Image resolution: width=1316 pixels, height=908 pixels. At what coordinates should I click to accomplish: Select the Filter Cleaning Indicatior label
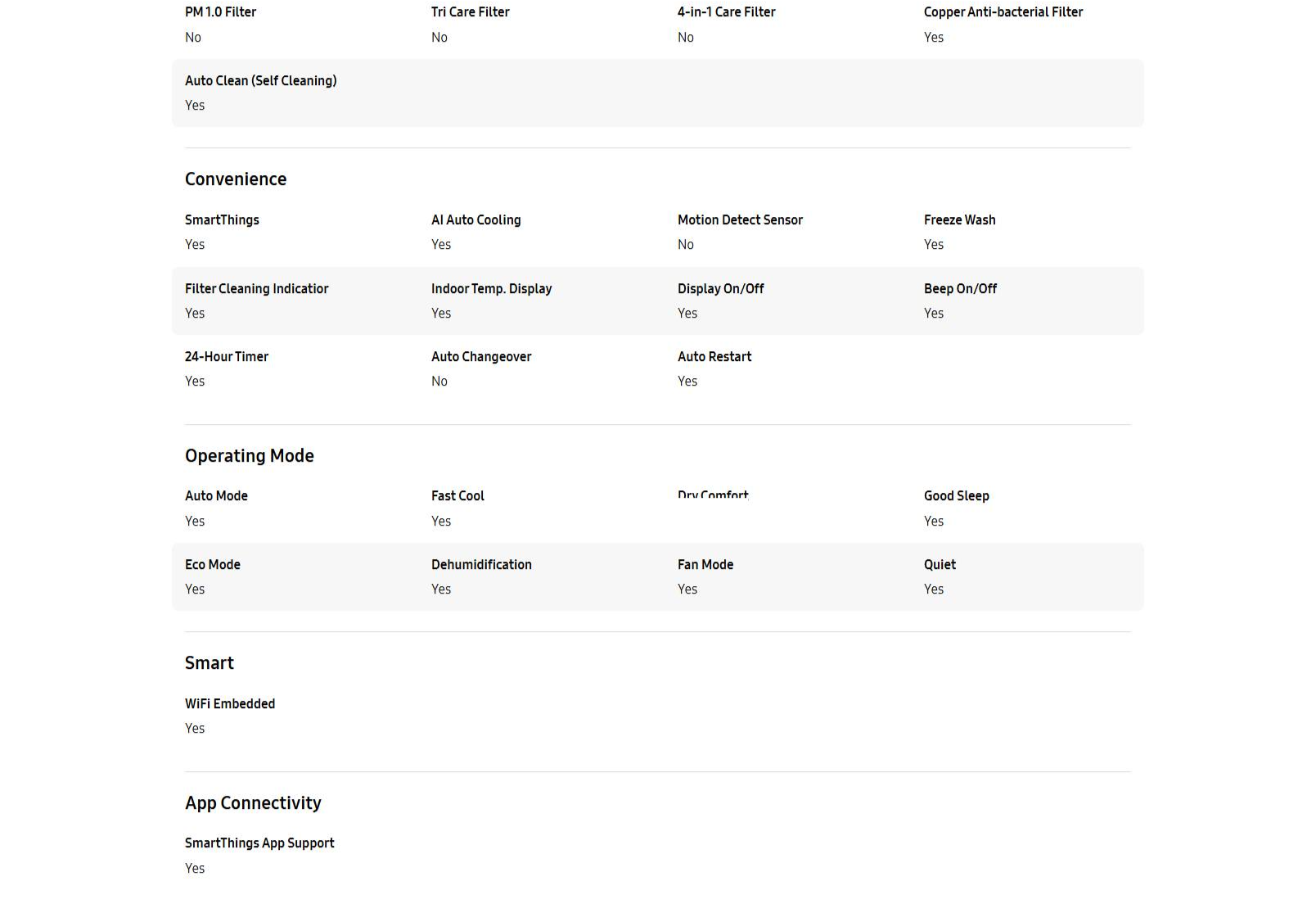256,289
